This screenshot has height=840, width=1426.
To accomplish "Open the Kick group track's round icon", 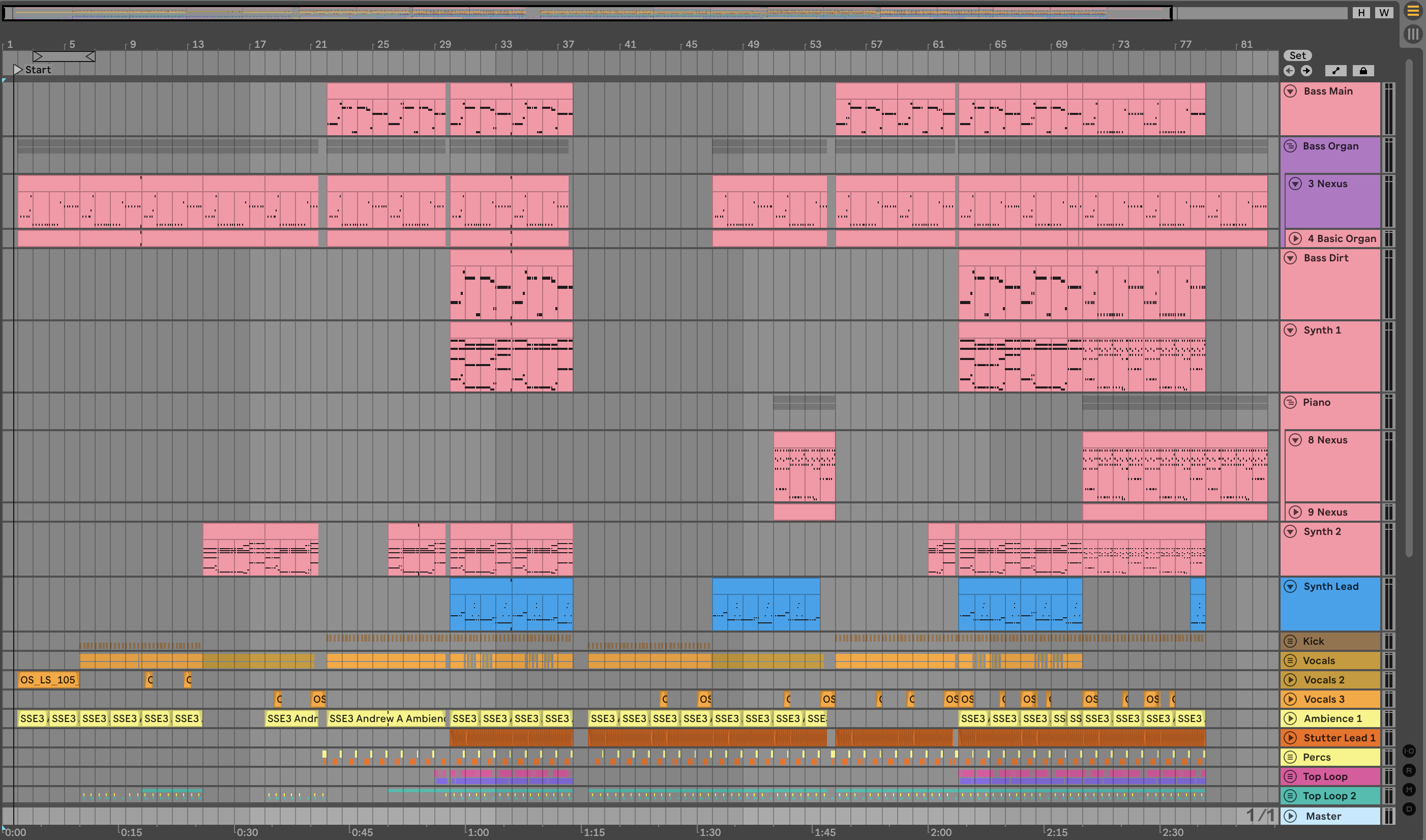I will 1290,641.
